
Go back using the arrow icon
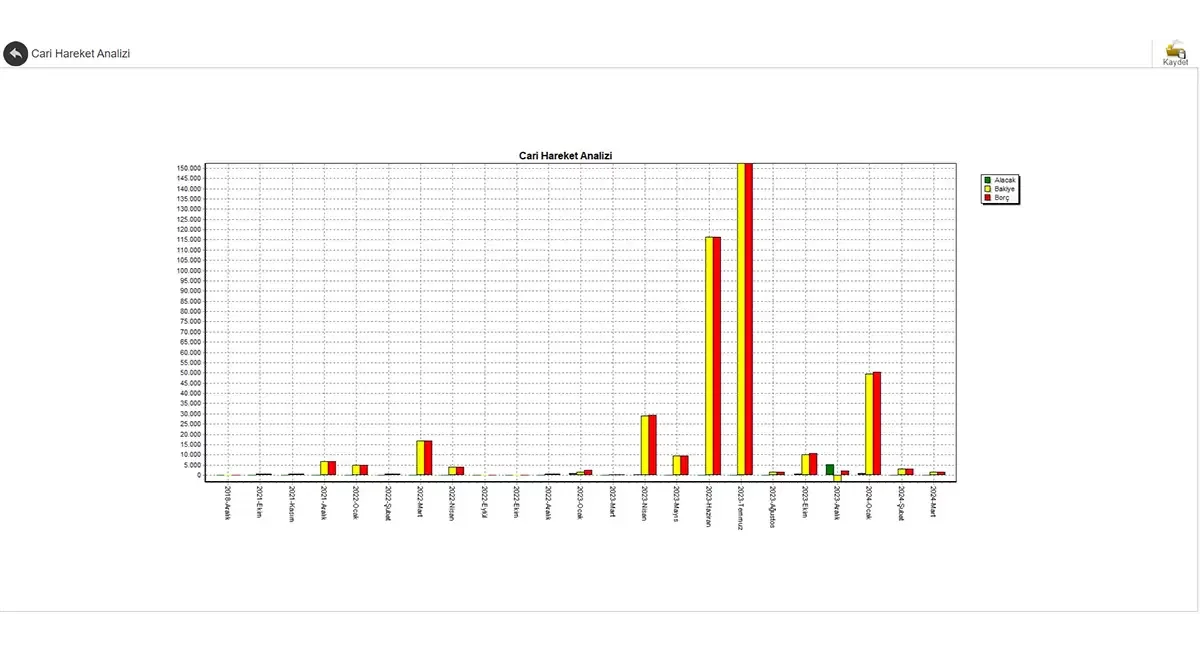[15, 54]
